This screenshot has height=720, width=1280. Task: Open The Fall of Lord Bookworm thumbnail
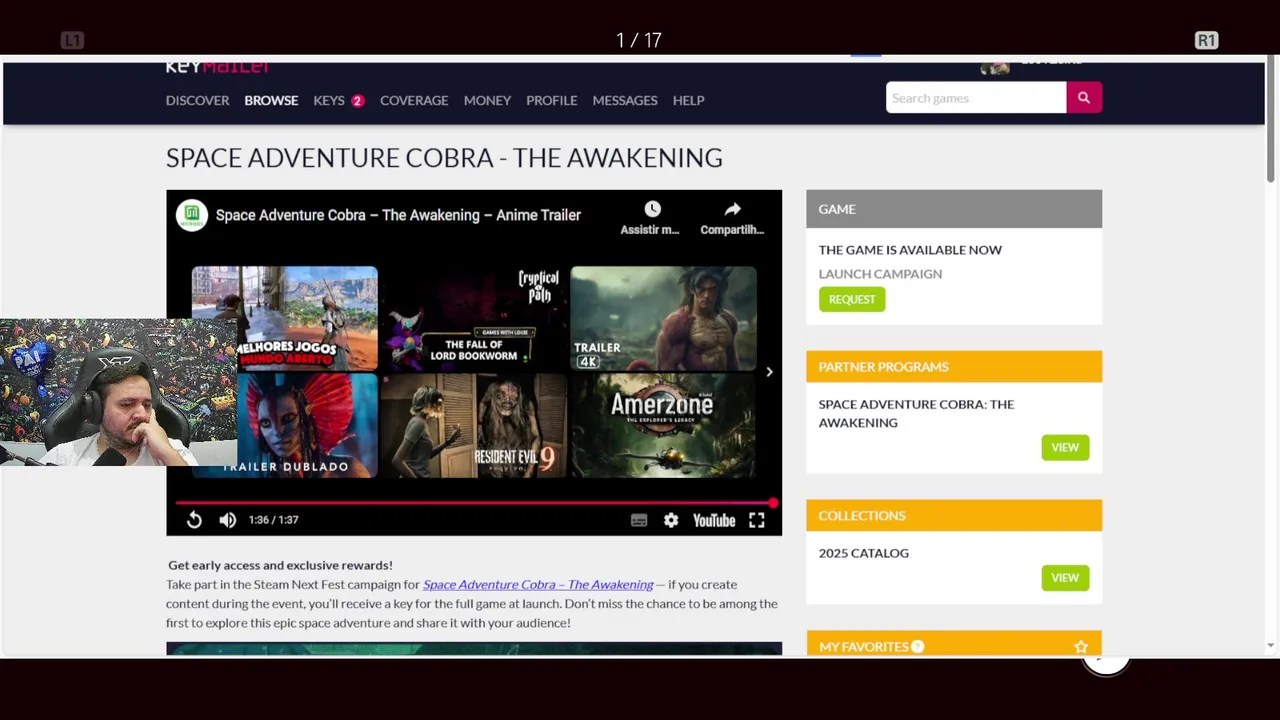[x=474, y=318]
